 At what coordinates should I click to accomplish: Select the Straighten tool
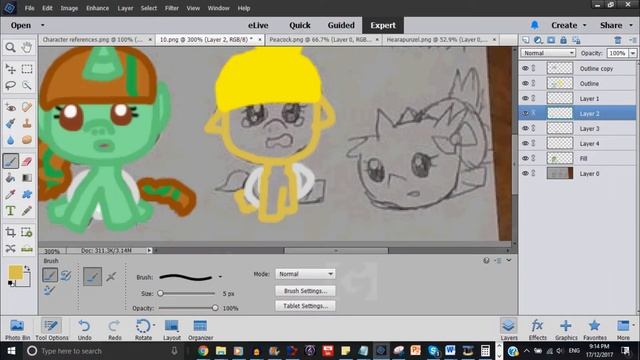(x=27, y=248)
